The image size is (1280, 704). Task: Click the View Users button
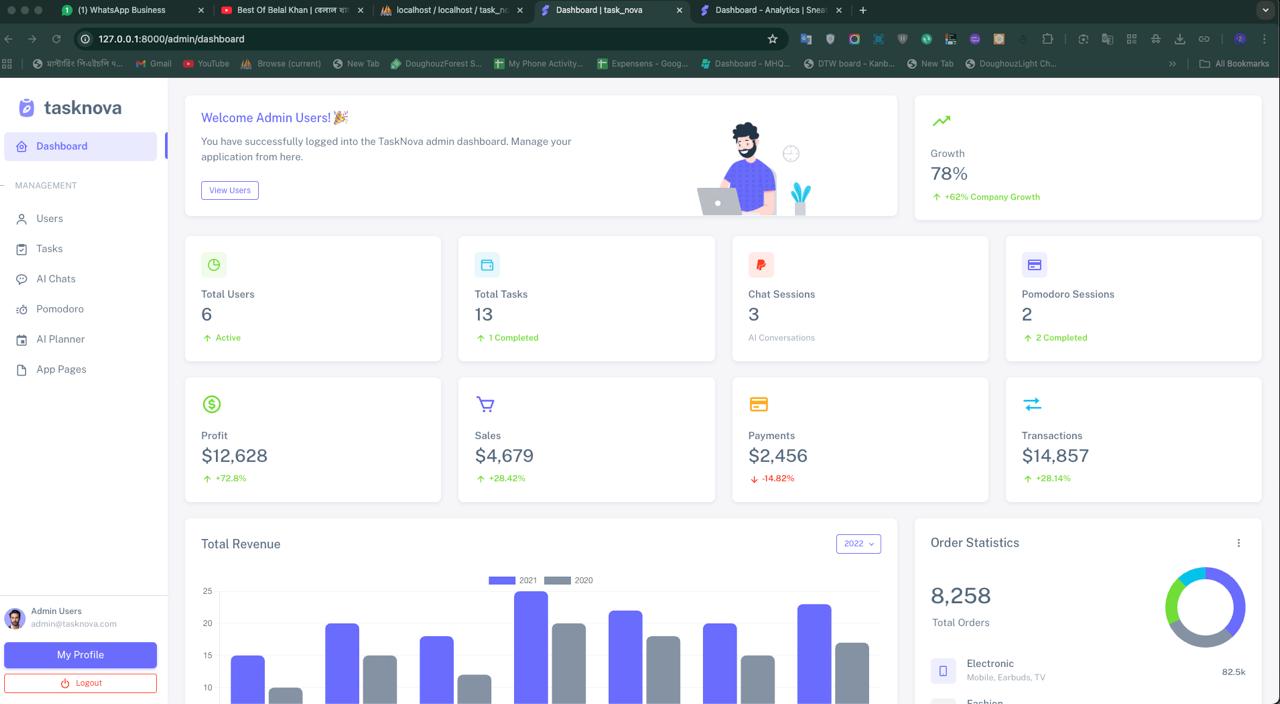(230, 190)
